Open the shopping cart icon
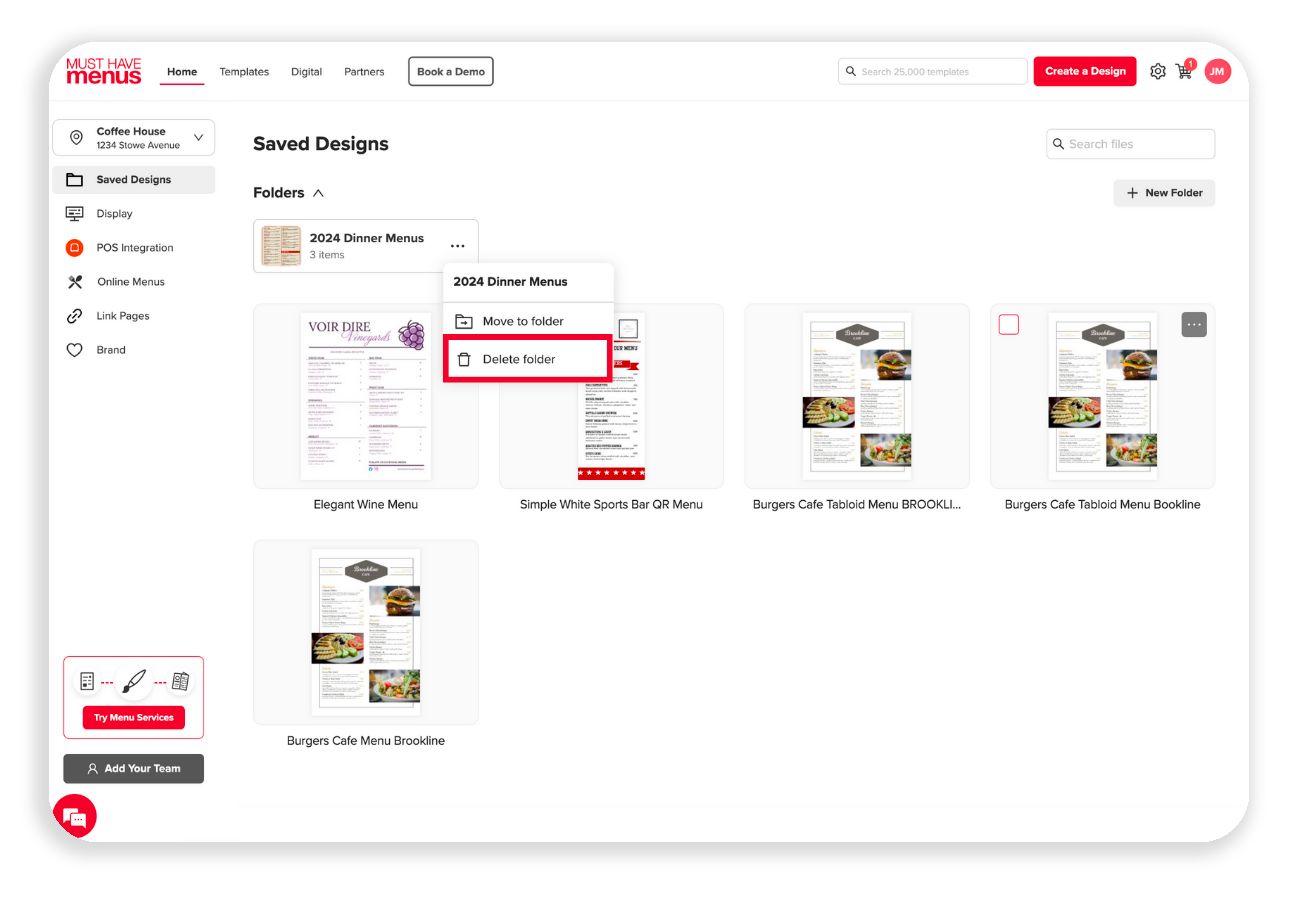 1184,71
